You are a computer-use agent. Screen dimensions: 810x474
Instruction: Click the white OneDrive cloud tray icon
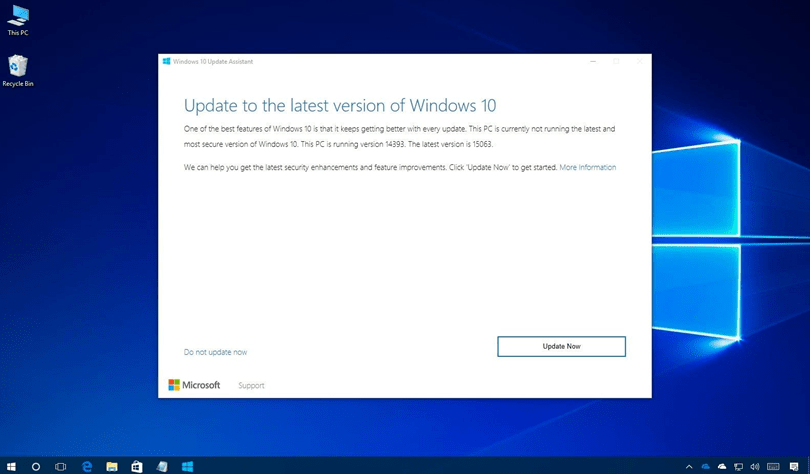tap(722, 466)
